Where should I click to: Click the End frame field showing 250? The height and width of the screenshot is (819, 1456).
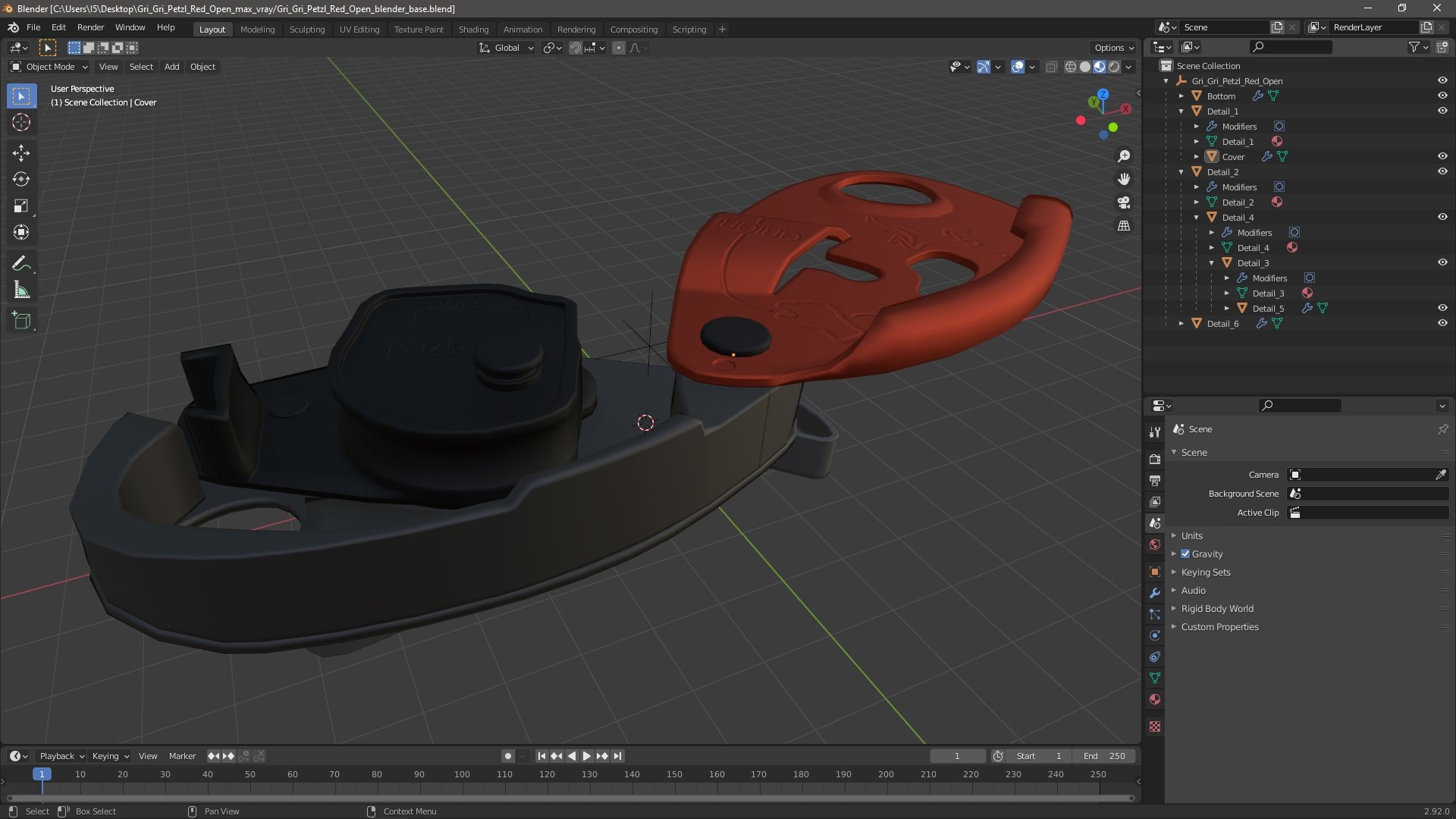tap(1104, 756)
